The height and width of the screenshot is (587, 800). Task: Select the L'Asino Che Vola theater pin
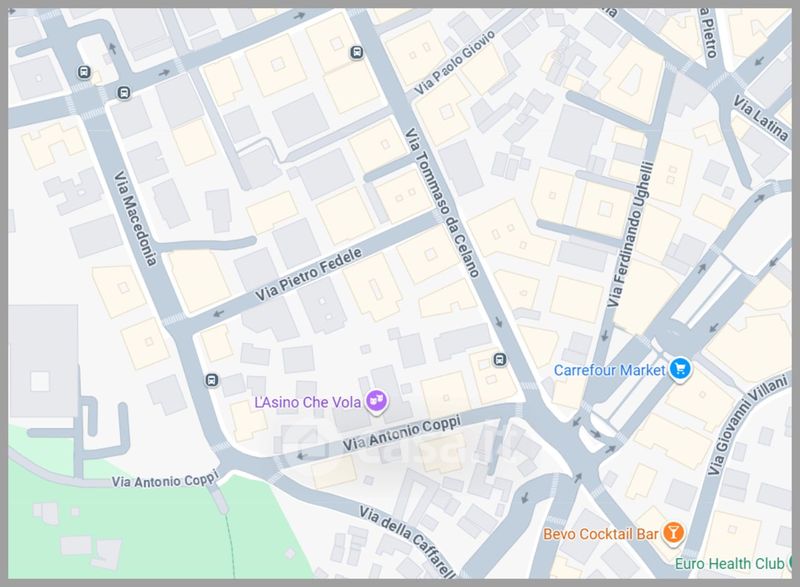coord(377,401)
